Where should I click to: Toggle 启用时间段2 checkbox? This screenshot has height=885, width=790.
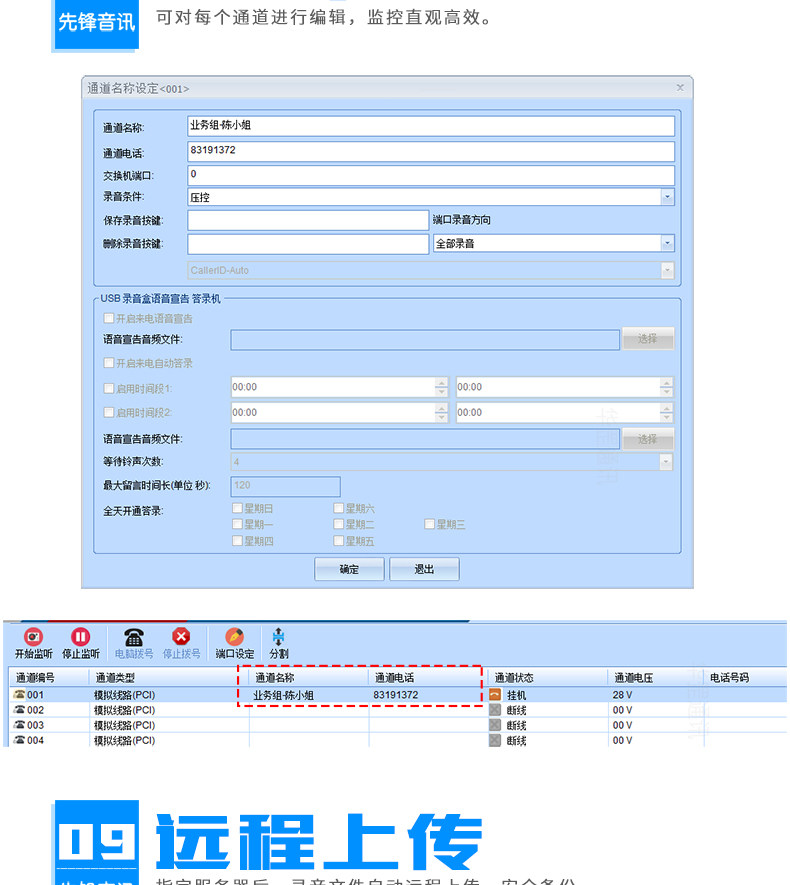pyautogui.click(x=109, y=413)
